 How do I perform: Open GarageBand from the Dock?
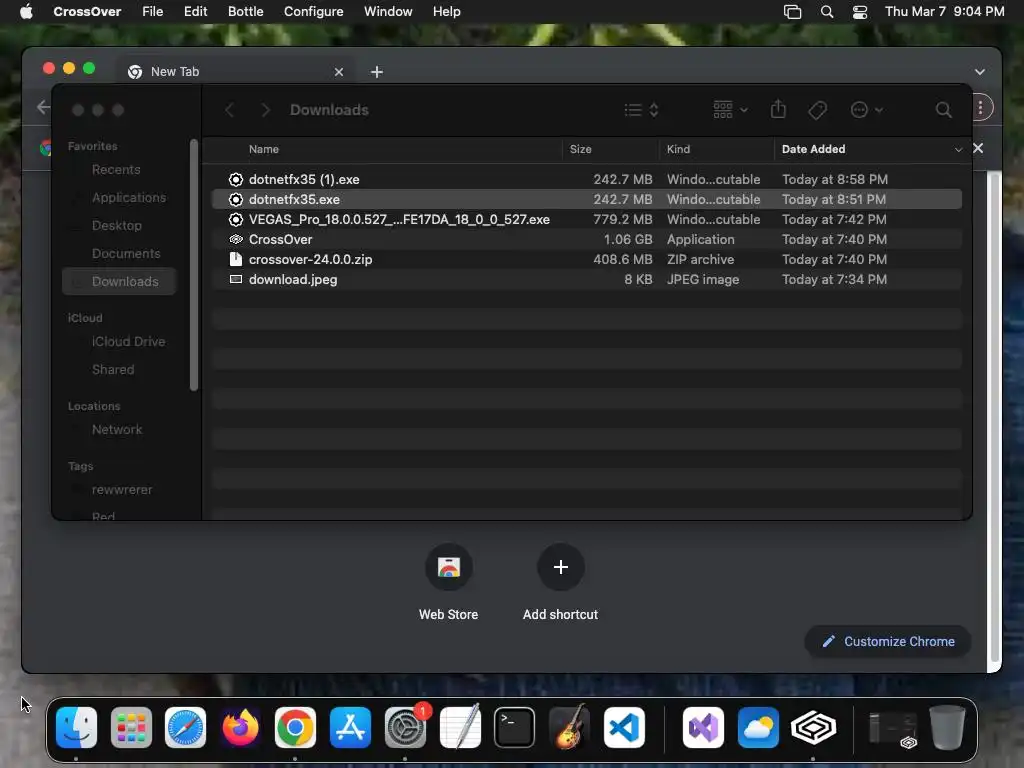569,727
